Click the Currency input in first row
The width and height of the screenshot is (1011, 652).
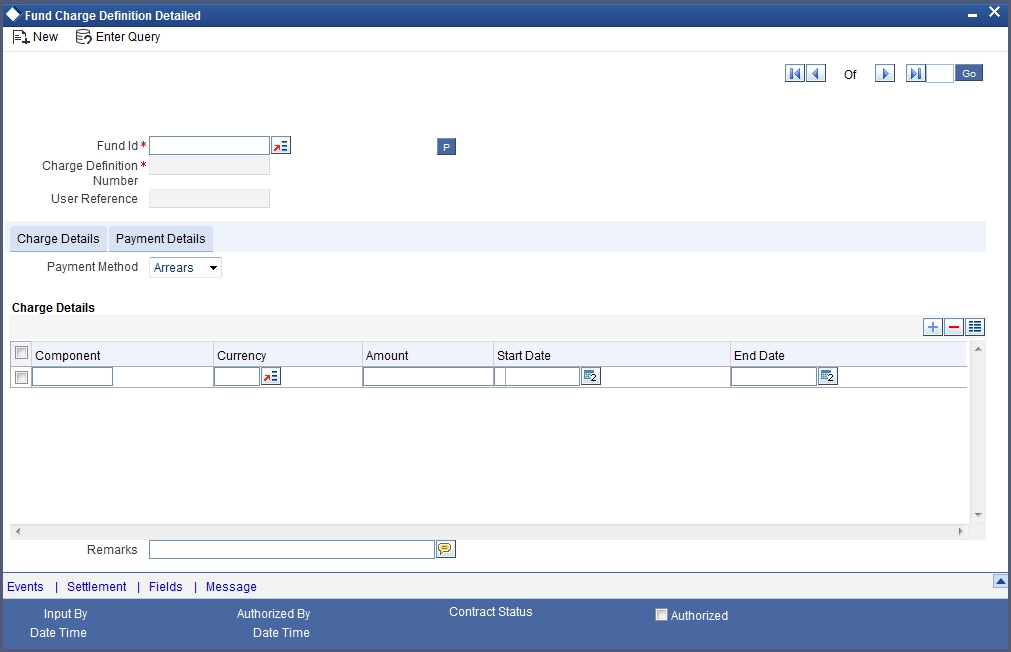pyautogui.click(x=237, y=377)
